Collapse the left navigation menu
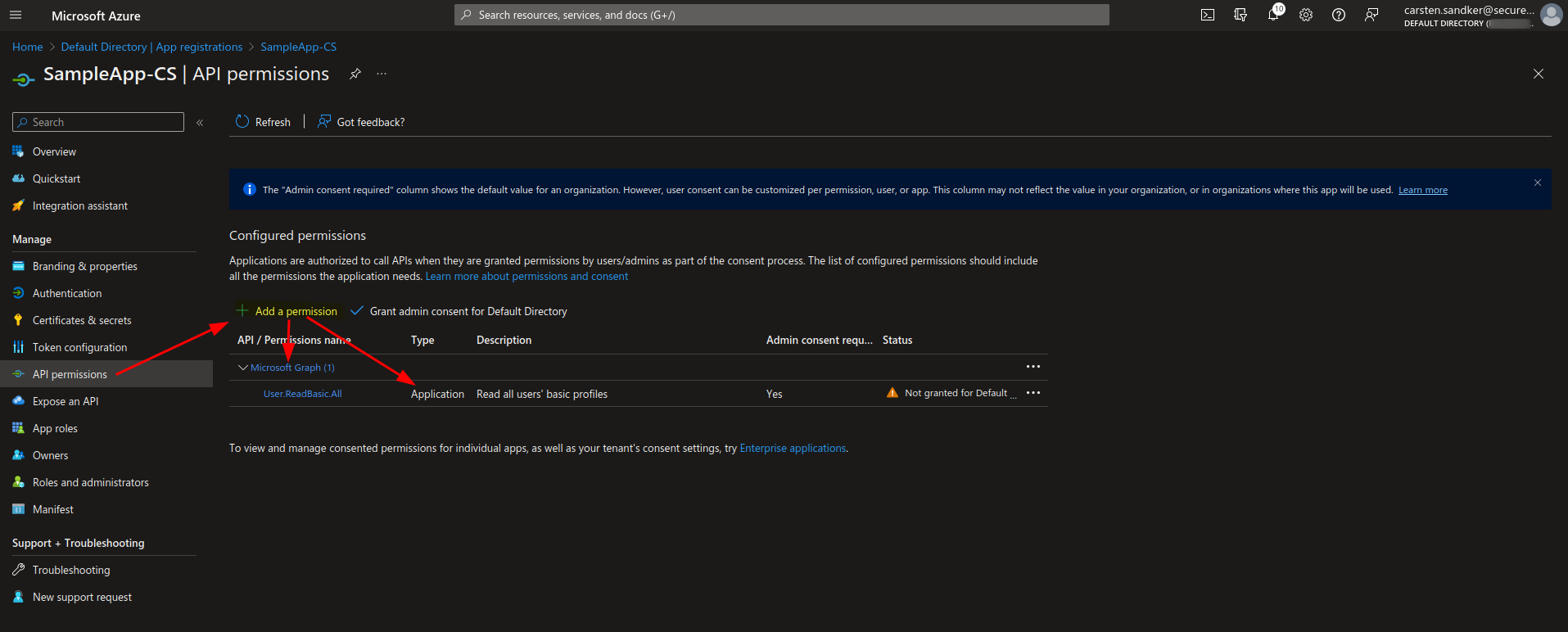The image size is (1568, 632). 200,122
